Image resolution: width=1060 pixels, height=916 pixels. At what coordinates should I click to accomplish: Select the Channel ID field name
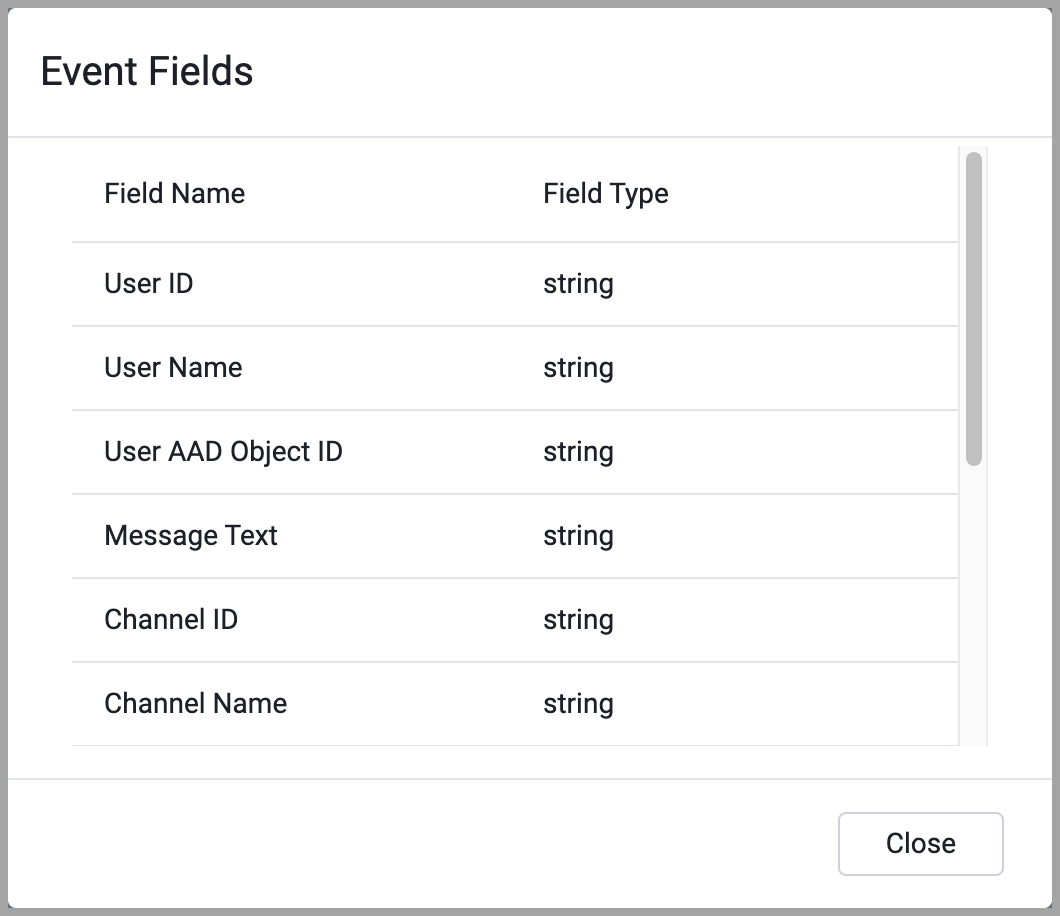pos(171,620)
